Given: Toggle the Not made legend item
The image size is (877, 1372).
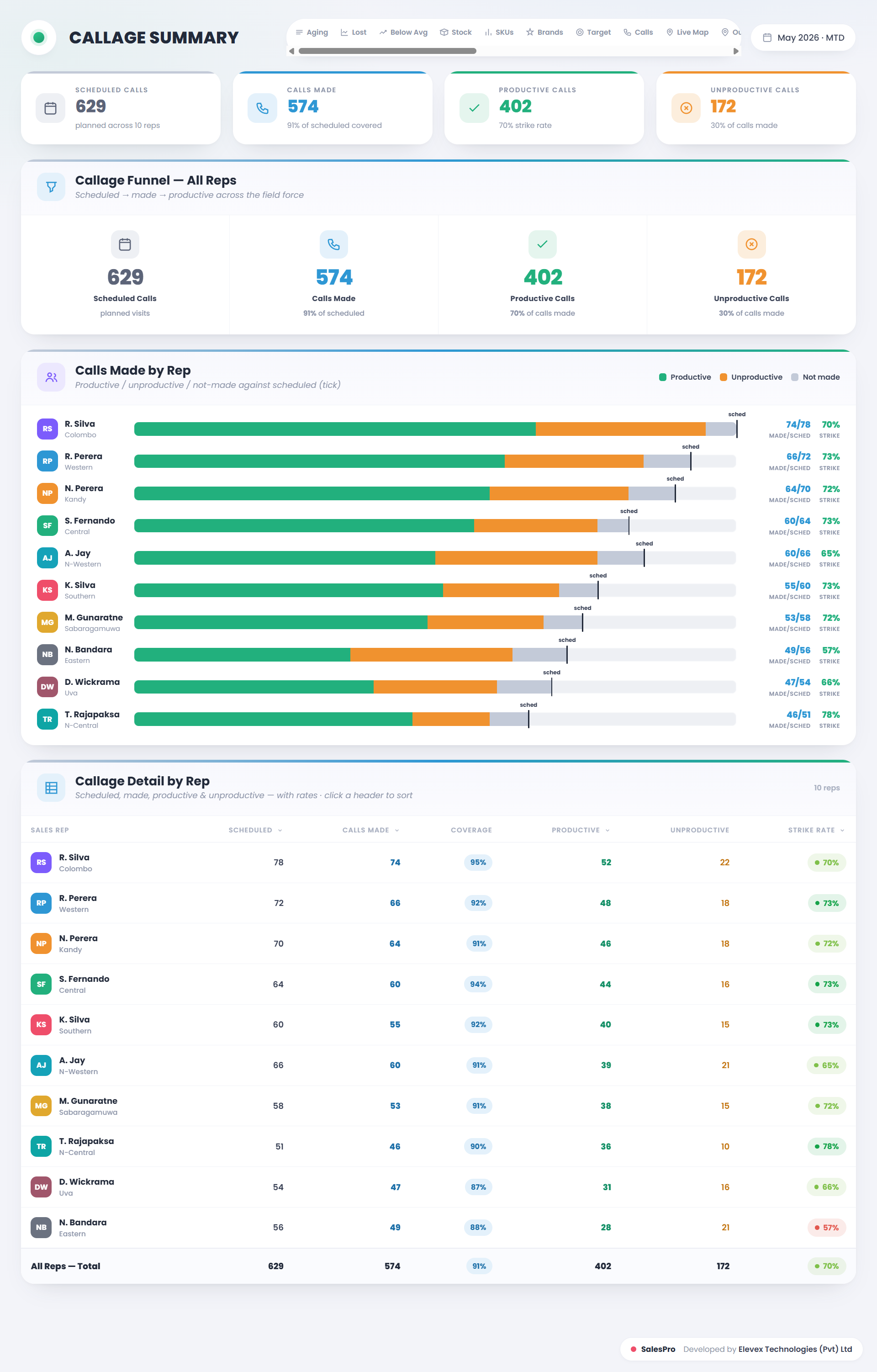Looking at the screenshot, I should [815, 377].
